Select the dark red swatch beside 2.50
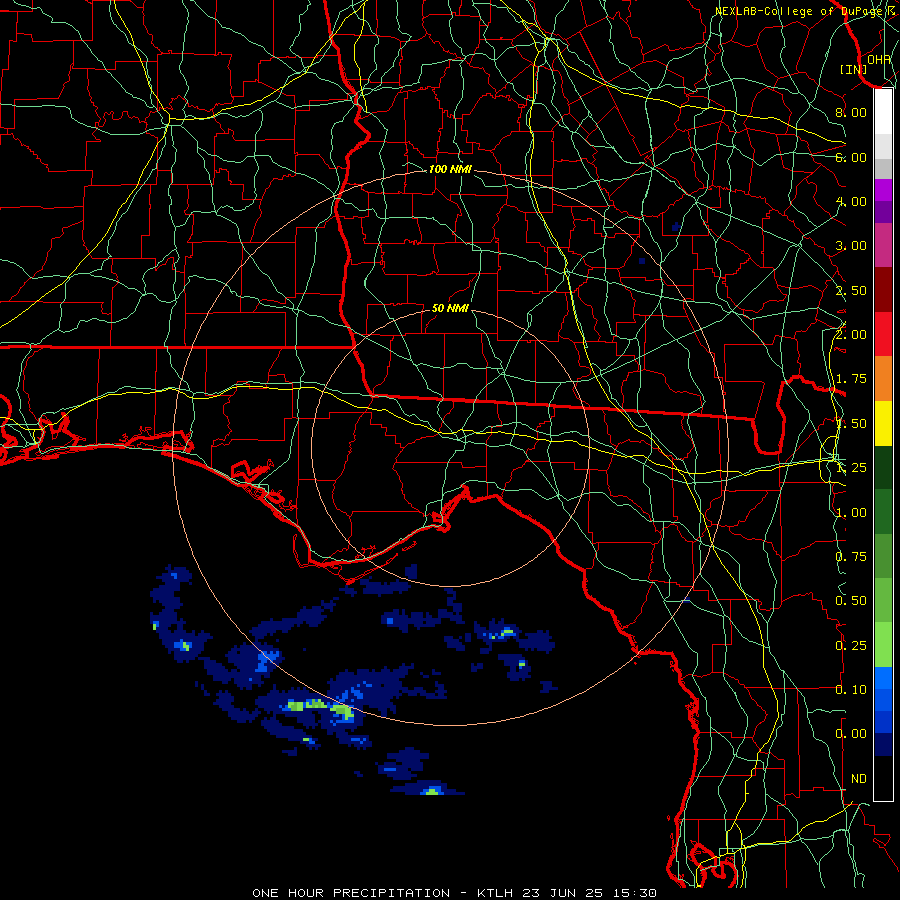 coord(883,290)
